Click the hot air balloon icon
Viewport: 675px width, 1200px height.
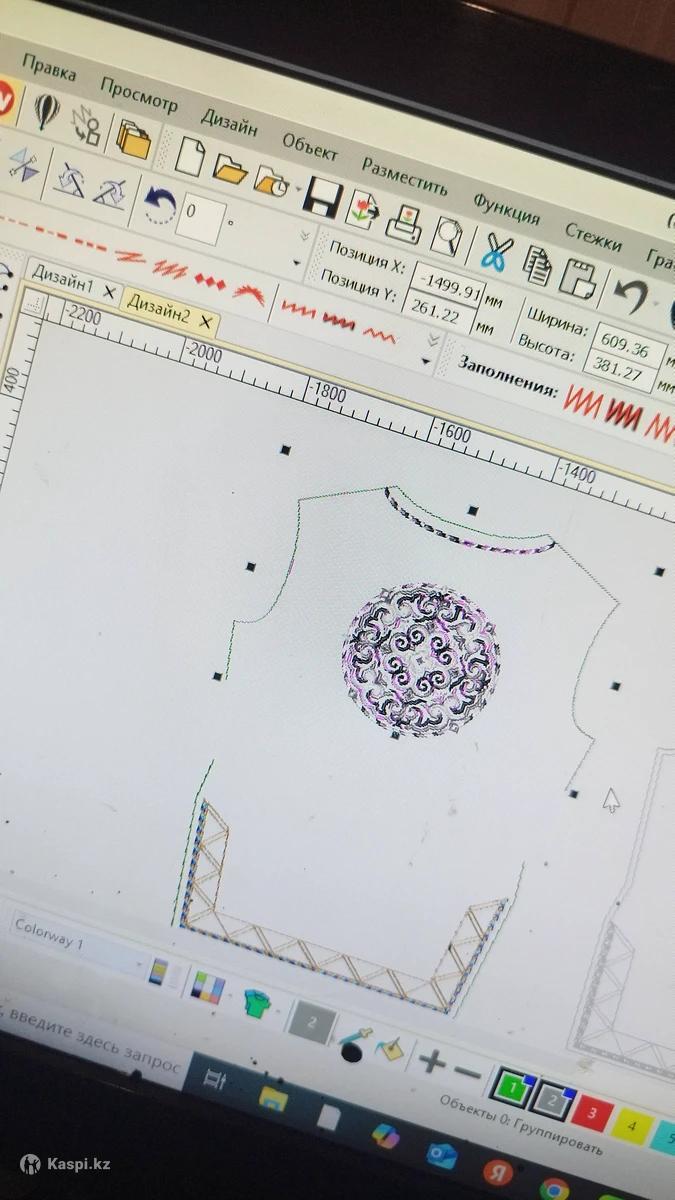tap(45, 109)
